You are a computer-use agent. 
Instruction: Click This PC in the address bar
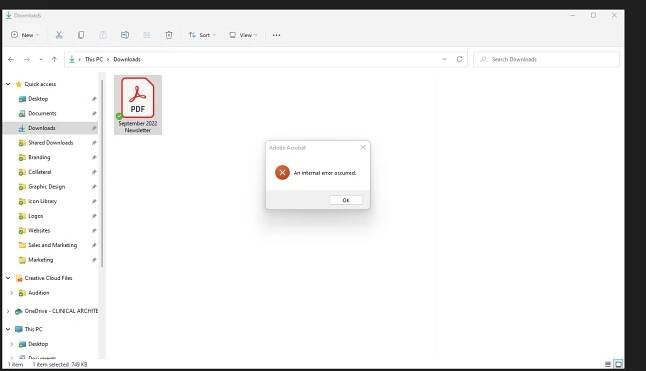(x=94, y=59)
